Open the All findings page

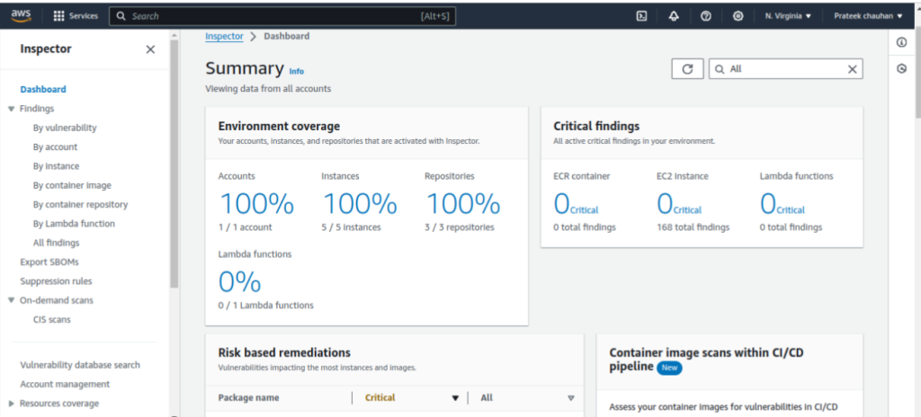[x=56, y=243]
